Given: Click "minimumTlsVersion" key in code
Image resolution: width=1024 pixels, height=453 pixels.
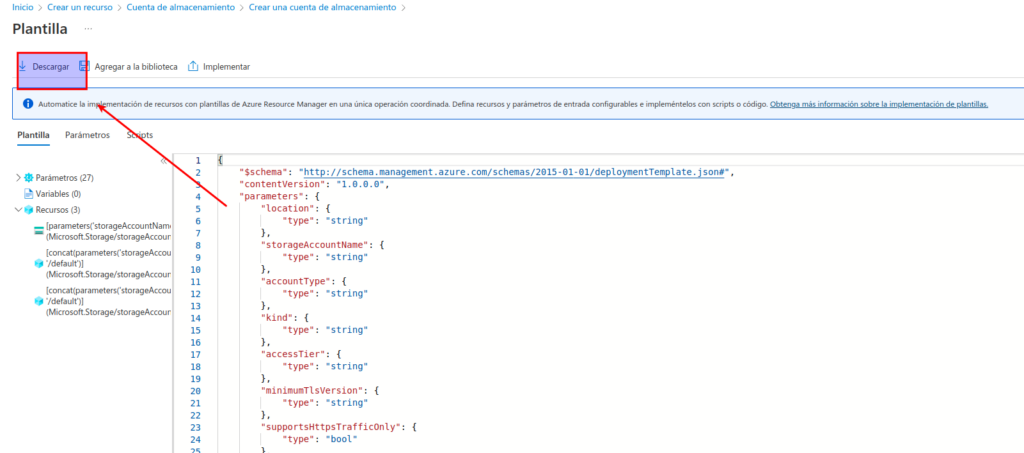Looking at the screenshot, I should point(312,391).
